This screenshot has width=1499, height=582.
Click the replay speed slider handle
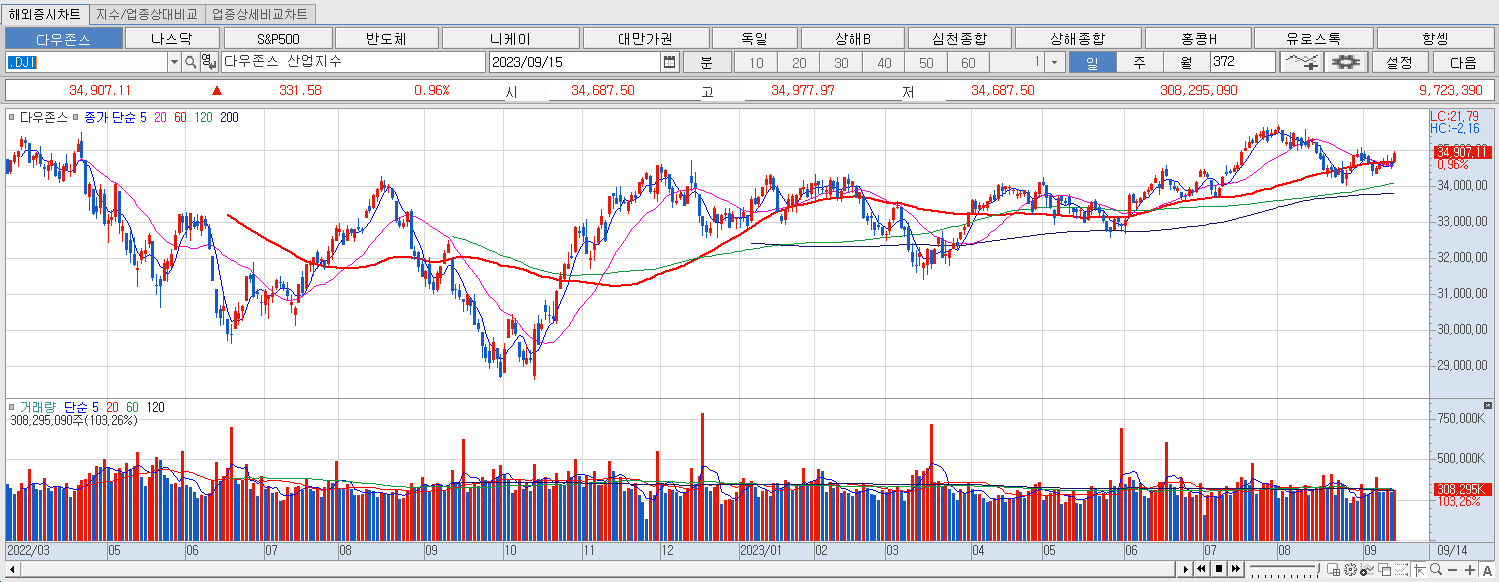(1319, 568)
